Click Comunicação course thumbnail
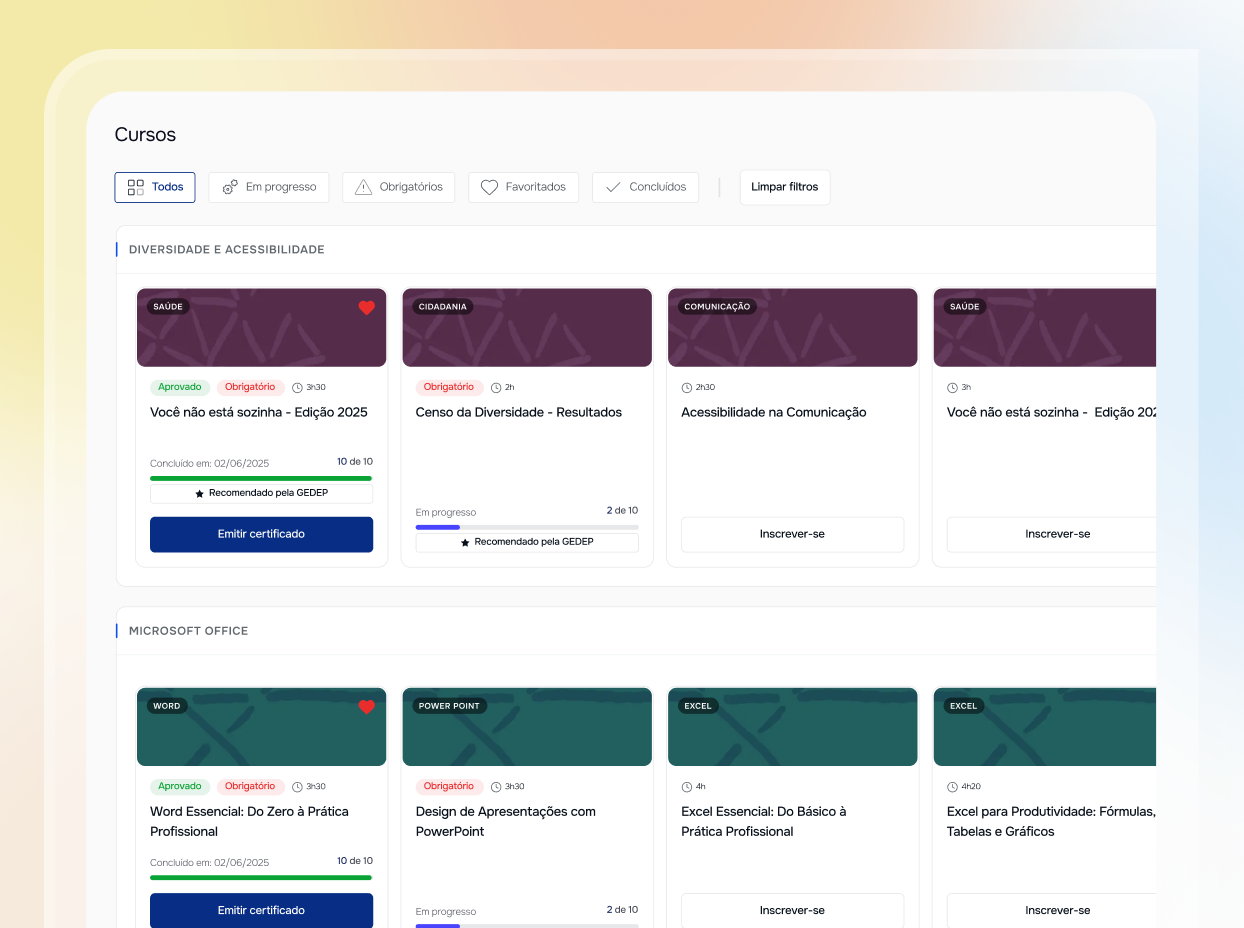This screenshot has width=1244, height=928. tap(793, 328)
